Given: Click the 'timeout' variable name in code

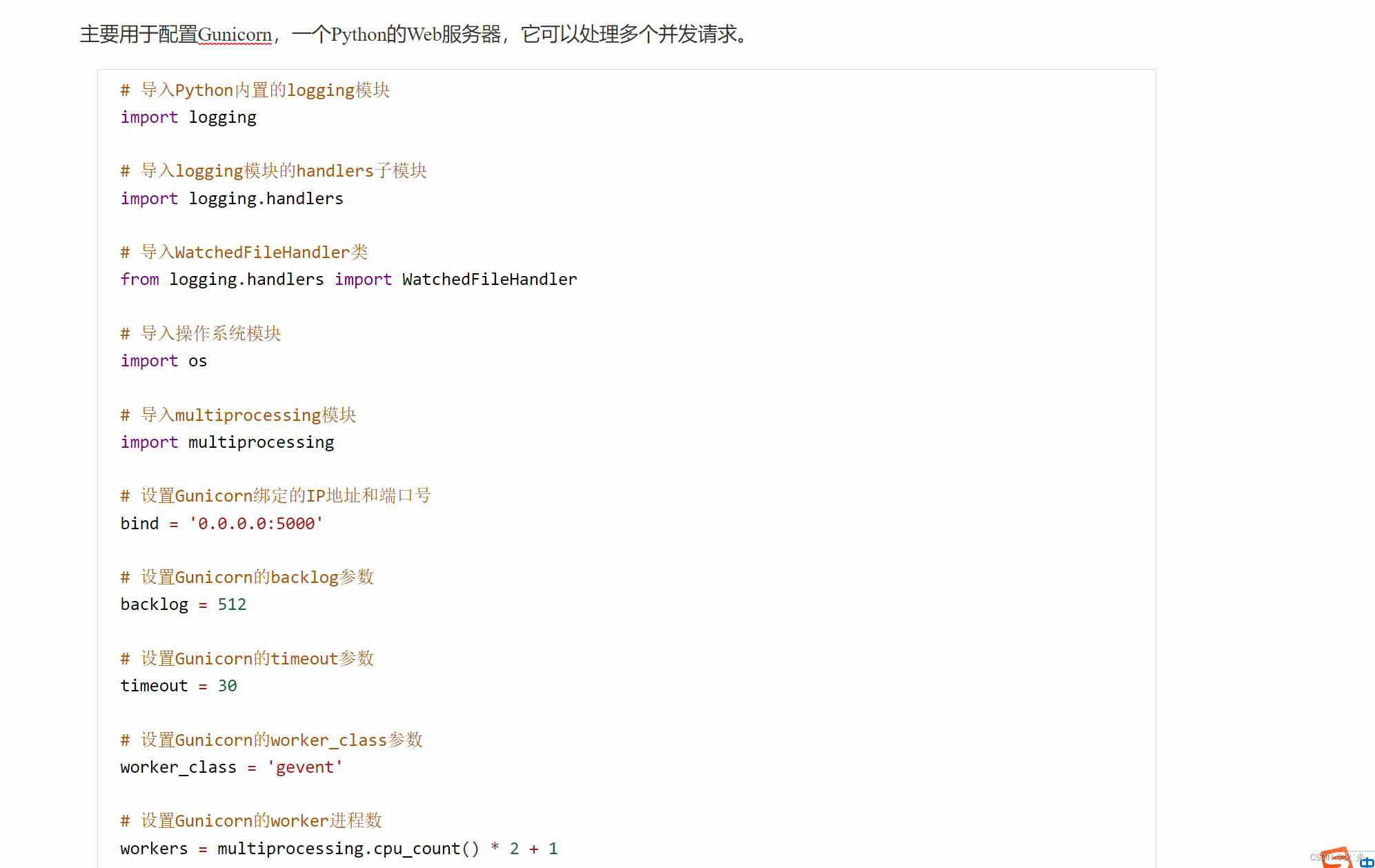Looking at the screenshot, I should click(154, 686).
